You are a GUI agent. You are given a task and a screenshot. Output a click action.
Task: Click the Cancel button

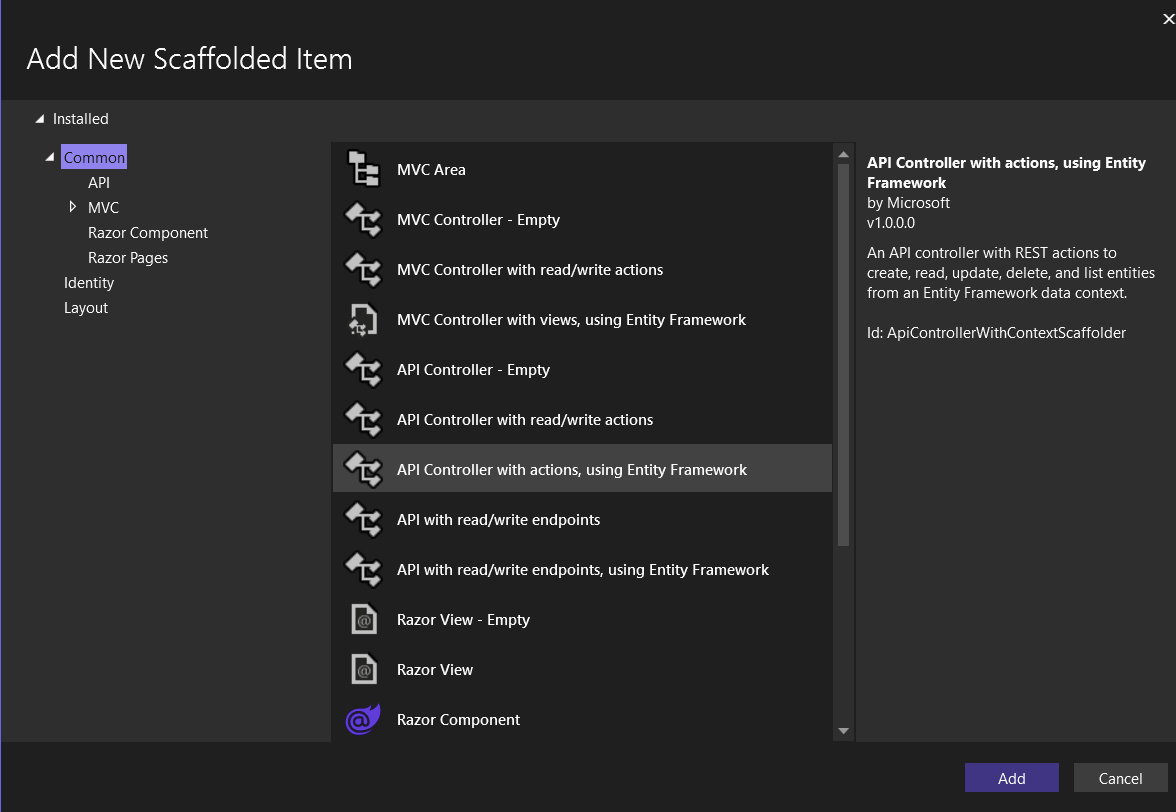pyautogui.click(x=1120, y=777)
